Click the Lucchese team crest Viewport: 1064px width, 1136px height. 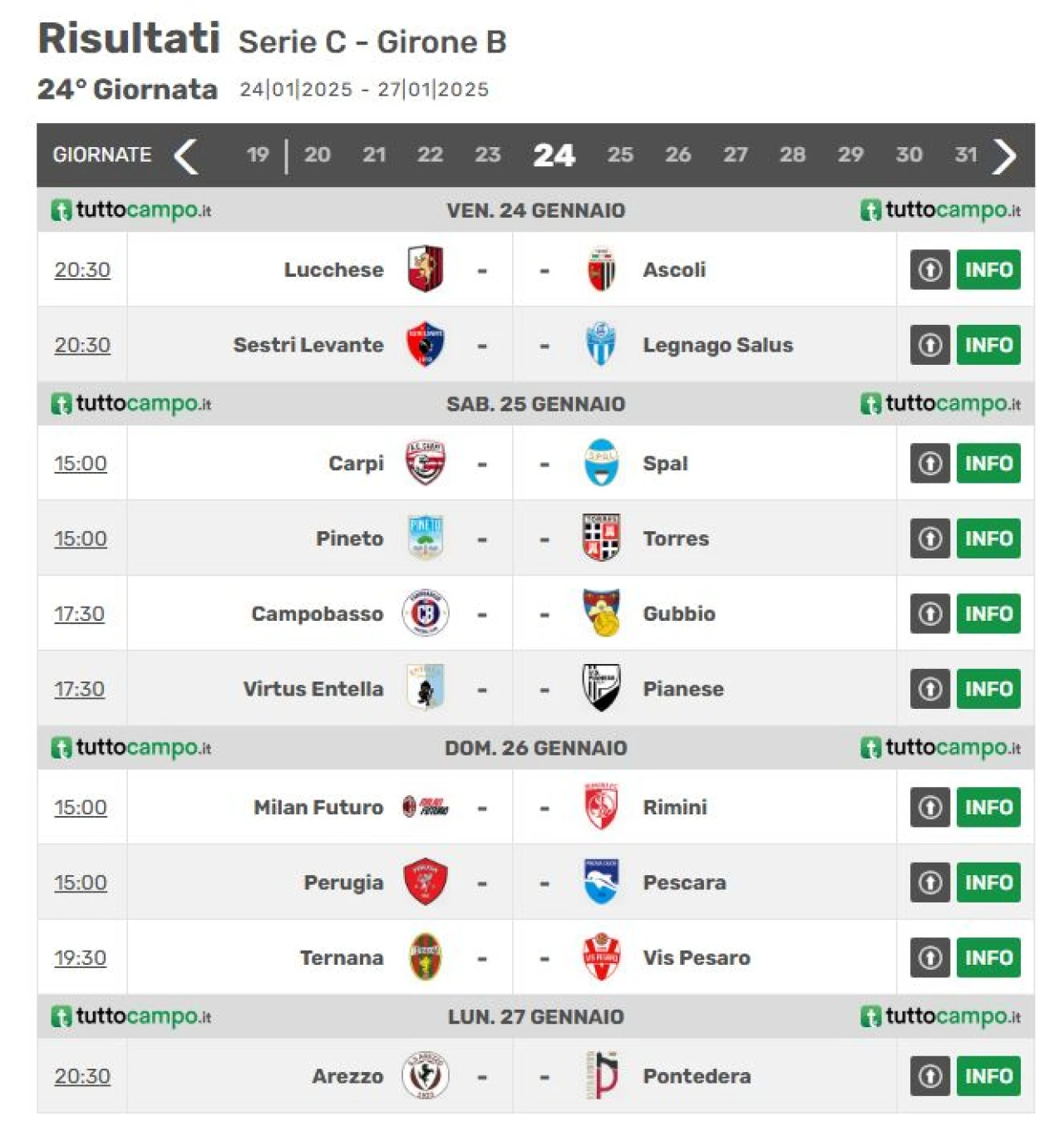(426, 269)
